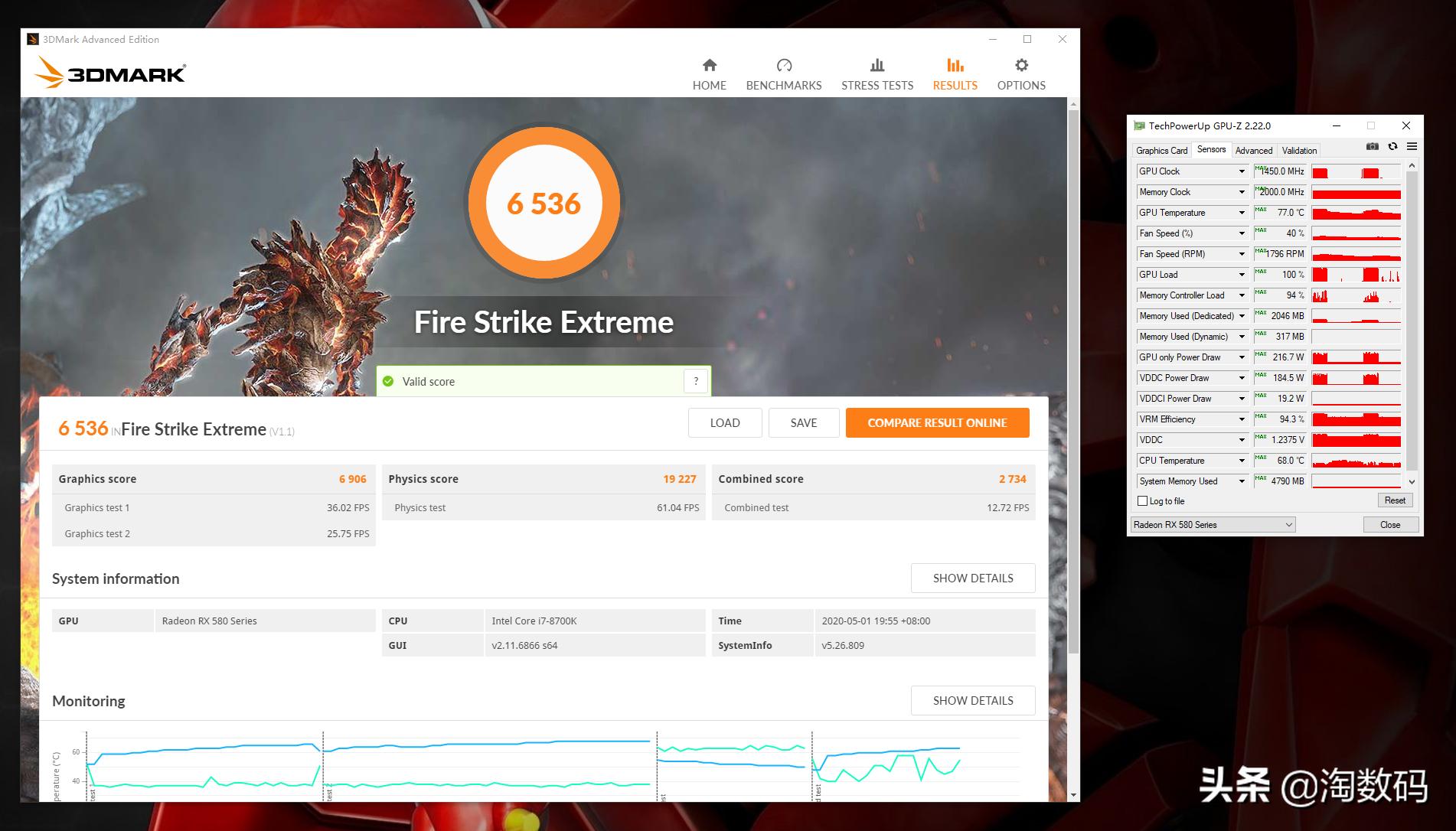This screenshot has width=1456, height=831.
Task: Show details for Monitoring
Action: point(973,701)
